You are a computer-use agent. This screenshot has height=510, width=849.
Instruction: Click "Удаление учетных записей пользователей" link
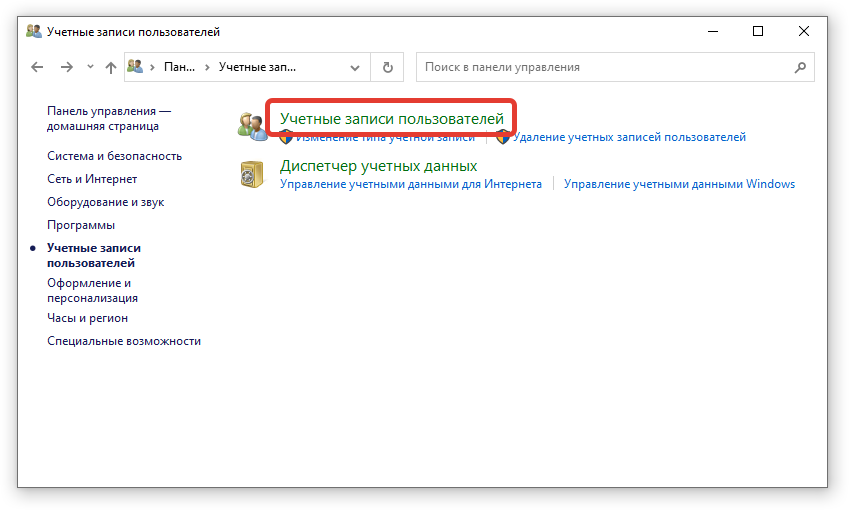pyautogui.click(x=630, y=137)
